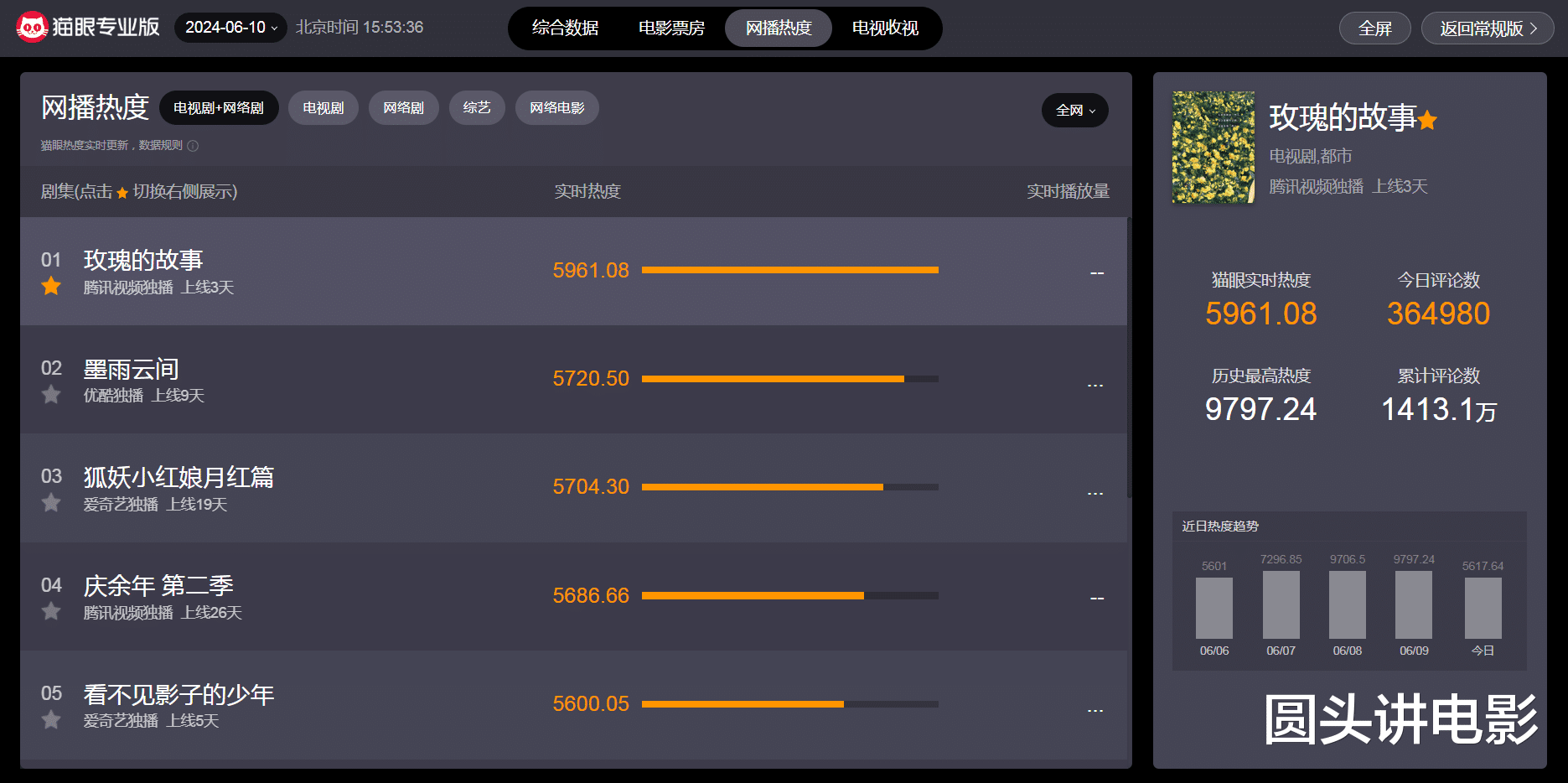Screen dimensions: 1568x783
Task: Switch to 电影票房 tab
Action: pos(671,28)
